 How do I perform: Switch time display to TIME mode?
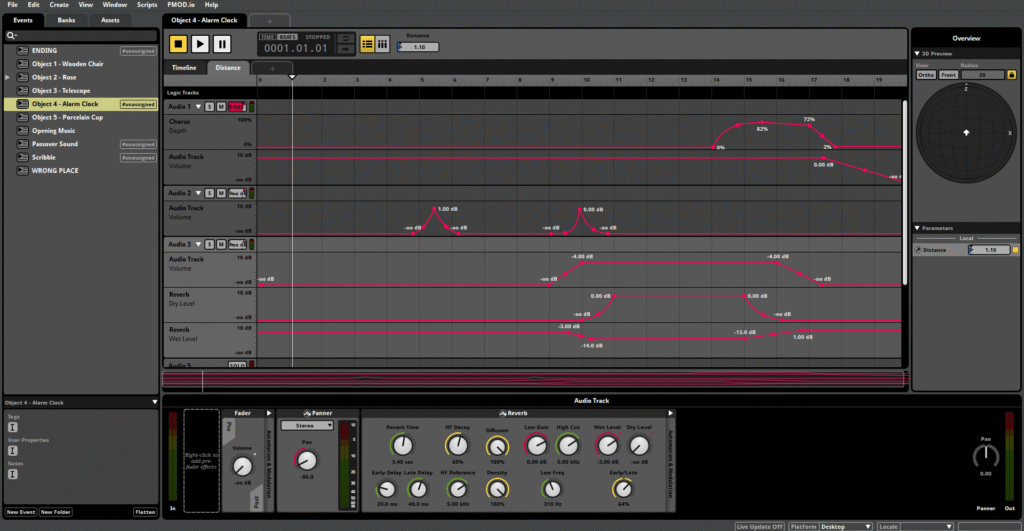268,37
